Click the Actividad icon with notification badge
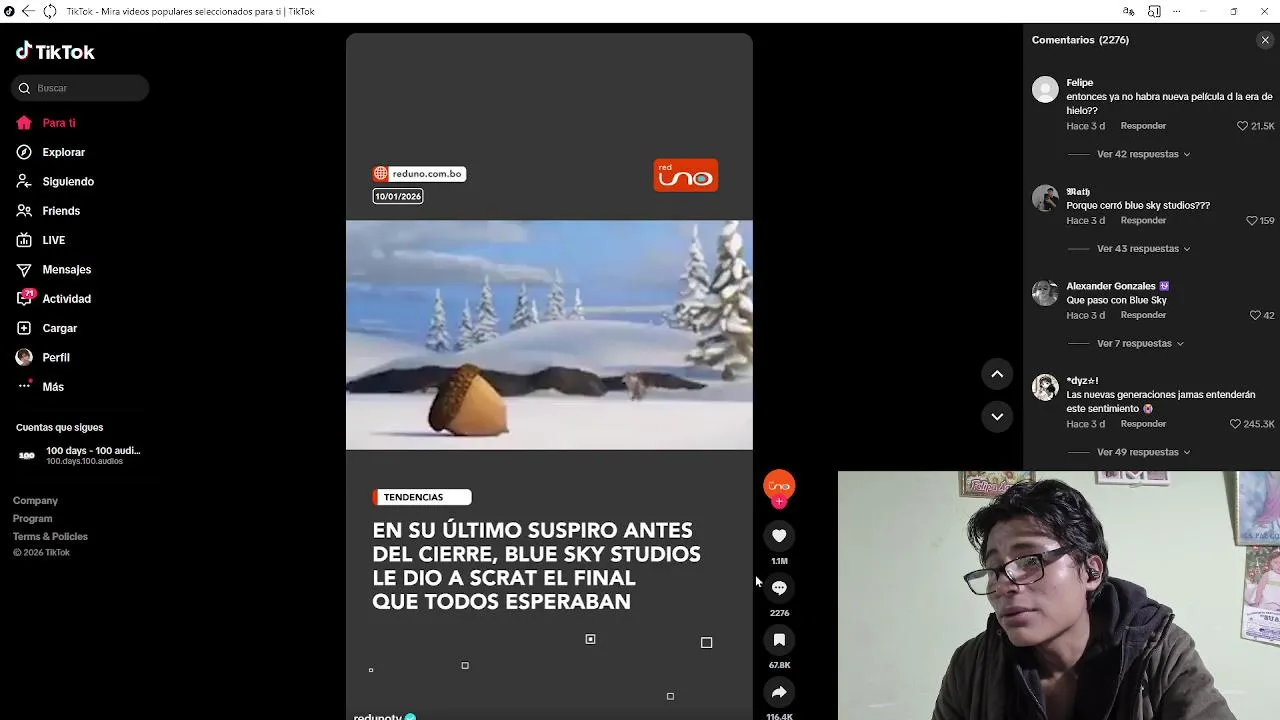The height and width of the screenshot is (720, 1280). (x=25, y=297)
